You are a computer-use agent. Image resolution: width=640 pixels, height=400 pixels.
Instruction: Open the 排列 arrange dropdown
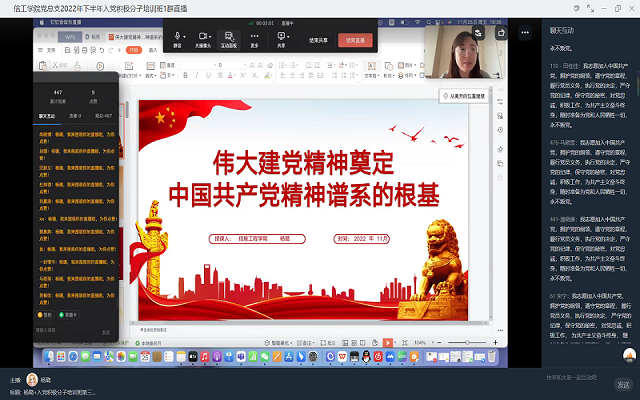[x=407, y=76]
